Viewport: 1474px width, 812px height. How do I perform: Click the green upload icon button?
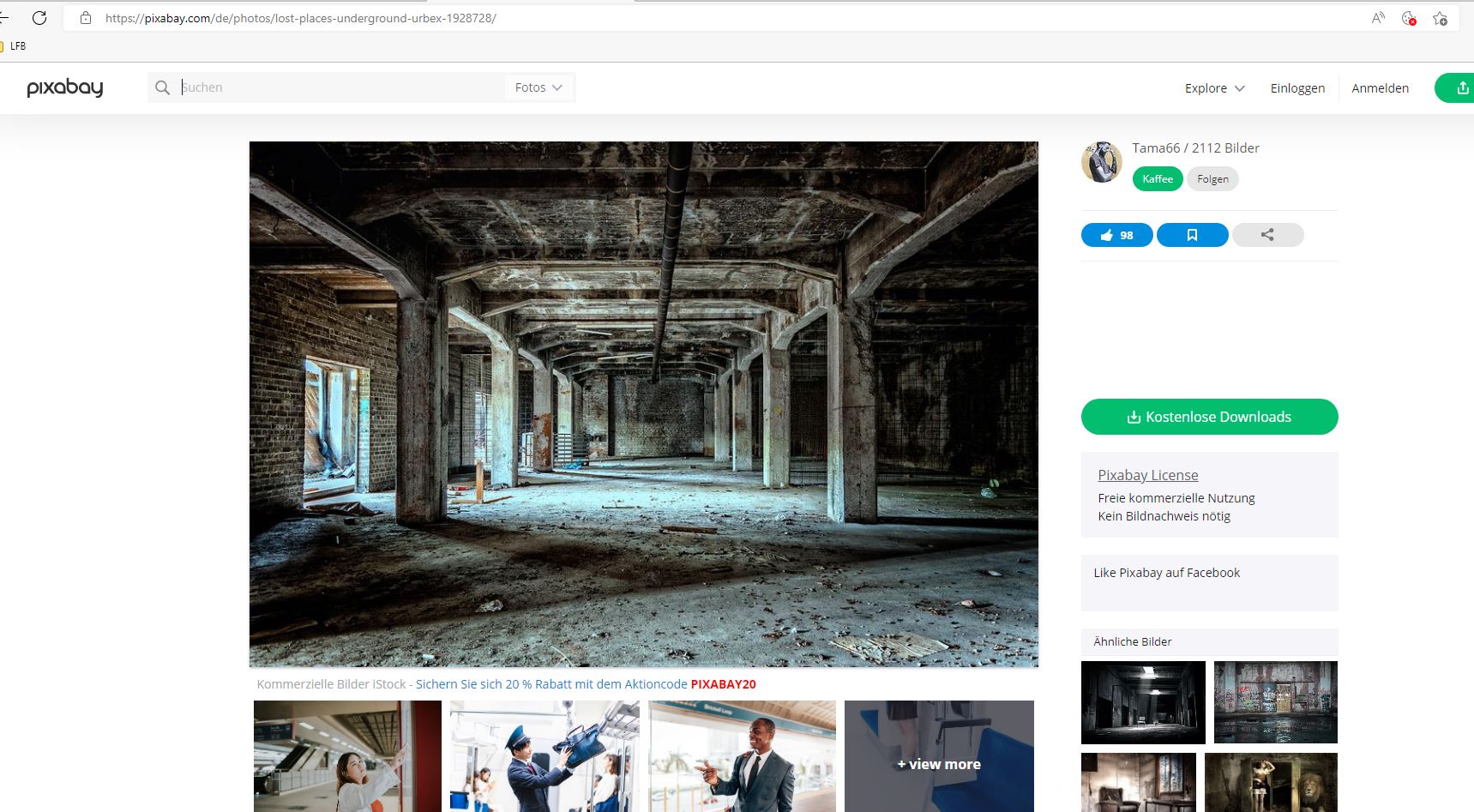pyautogui.click(x=1456, y=87)
